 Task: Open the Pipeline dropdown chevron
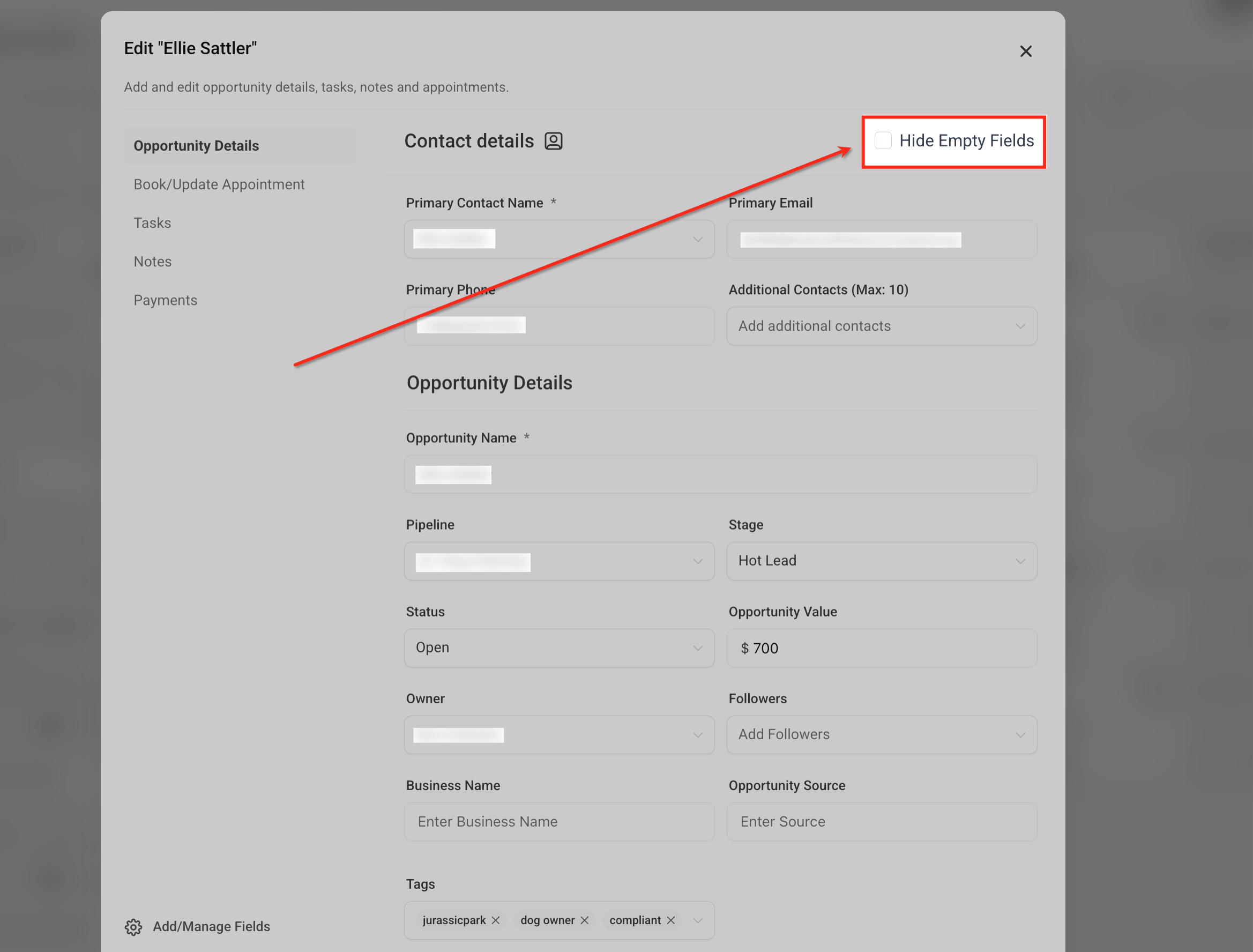coord(697,561)
